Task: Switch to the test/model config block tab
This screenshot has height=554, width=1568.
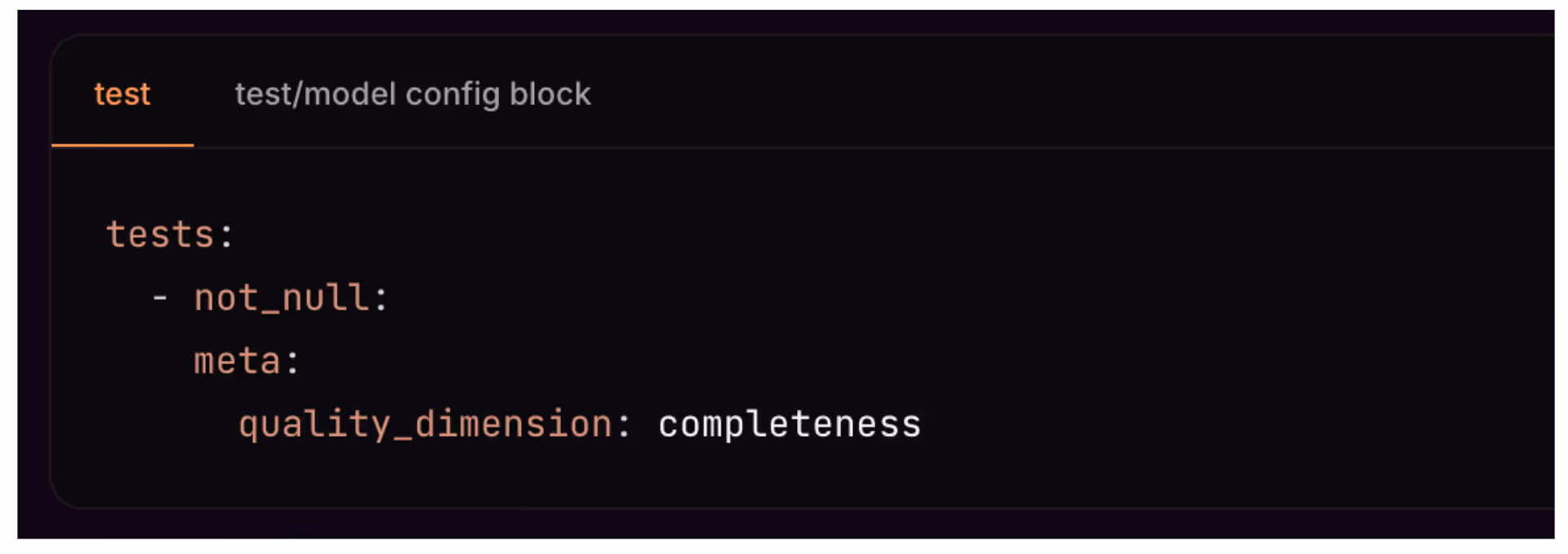Action: point(412,94)
